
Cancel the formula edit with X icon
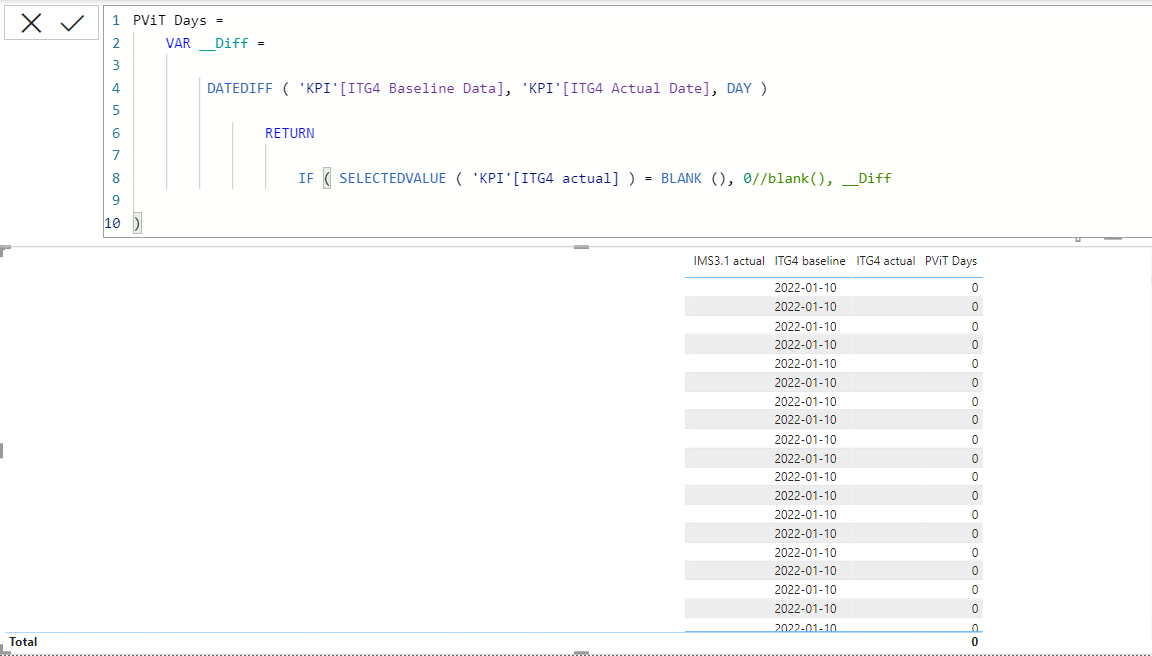(x=31, y=24)
